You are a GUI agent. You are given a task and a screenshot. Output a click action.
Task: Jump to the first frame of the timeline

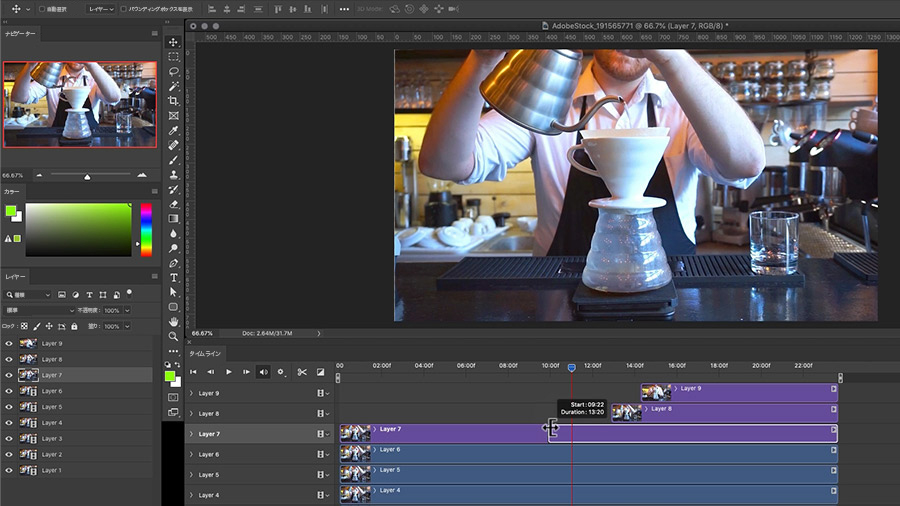tap(194, 372)
